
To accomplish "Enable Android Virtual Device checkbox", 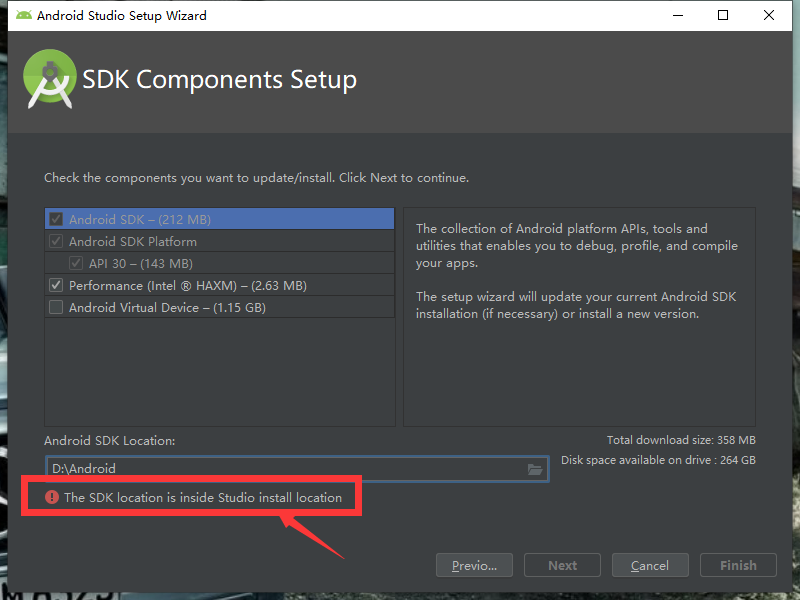I will (x=56, y=307).
